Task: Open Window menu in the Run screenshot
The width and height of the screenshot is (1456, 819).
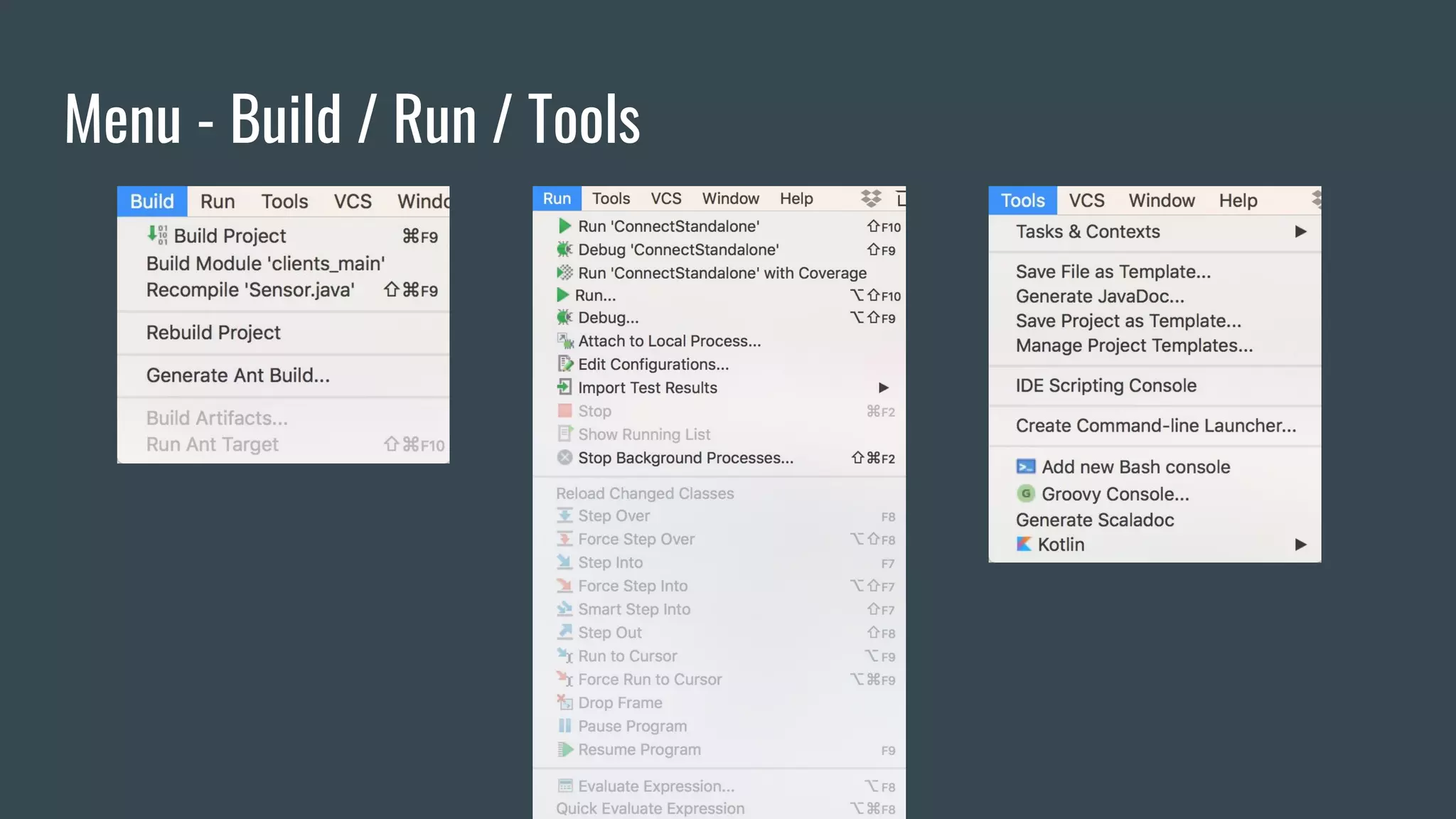Action: pyautogui.click(x=731, y=198)
